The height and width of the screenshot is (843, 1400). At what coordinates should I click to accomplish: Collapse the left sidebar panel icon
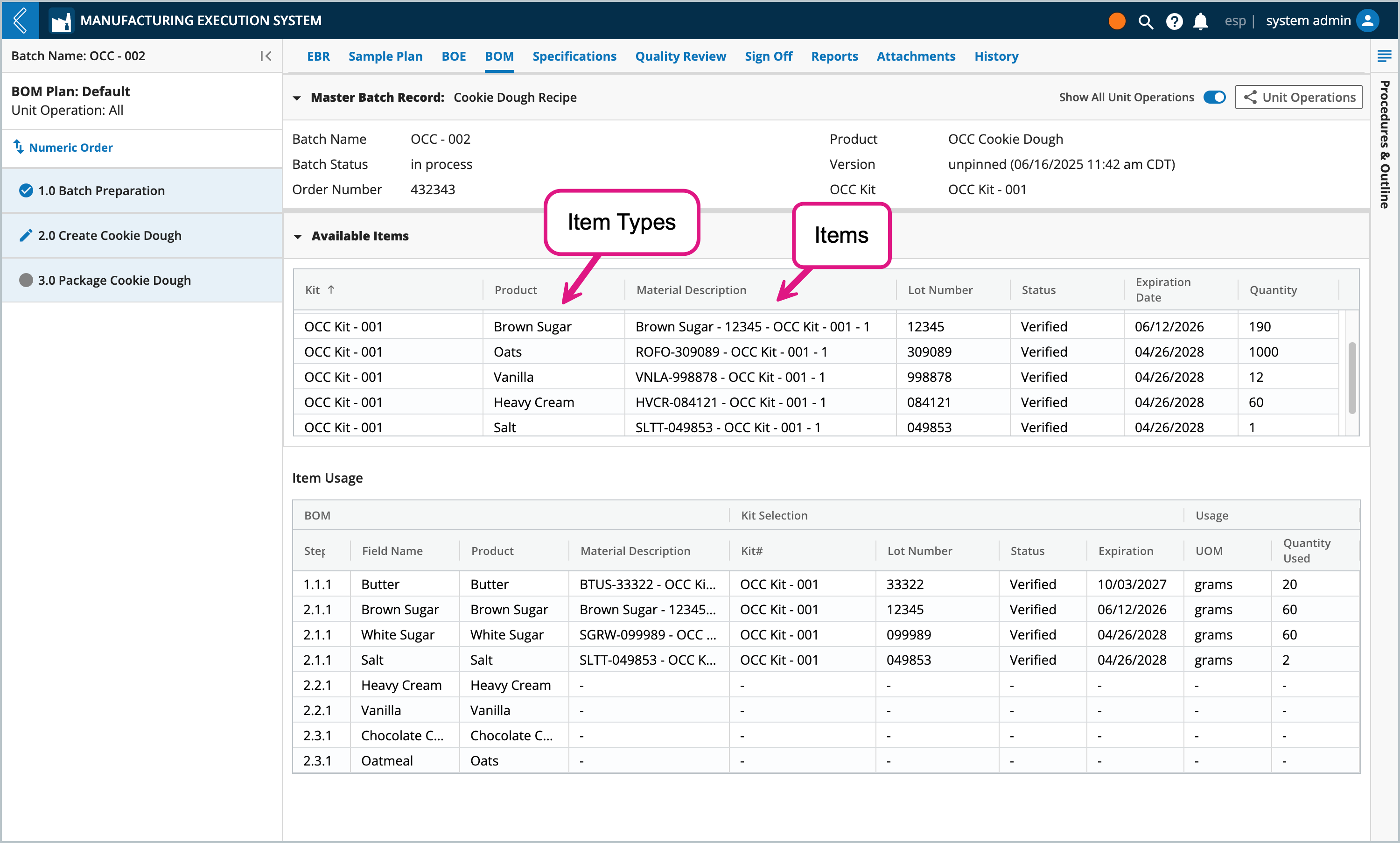click(265, 56)
